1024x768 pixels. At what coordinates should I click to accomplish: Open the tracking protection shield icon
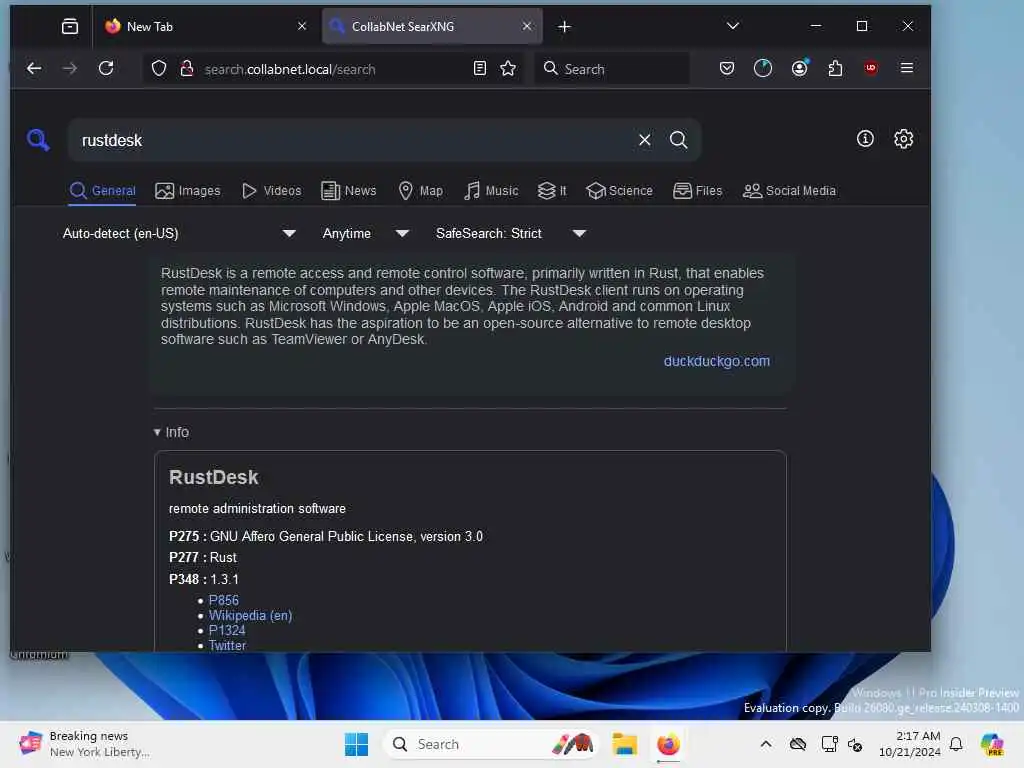[159, 69]
